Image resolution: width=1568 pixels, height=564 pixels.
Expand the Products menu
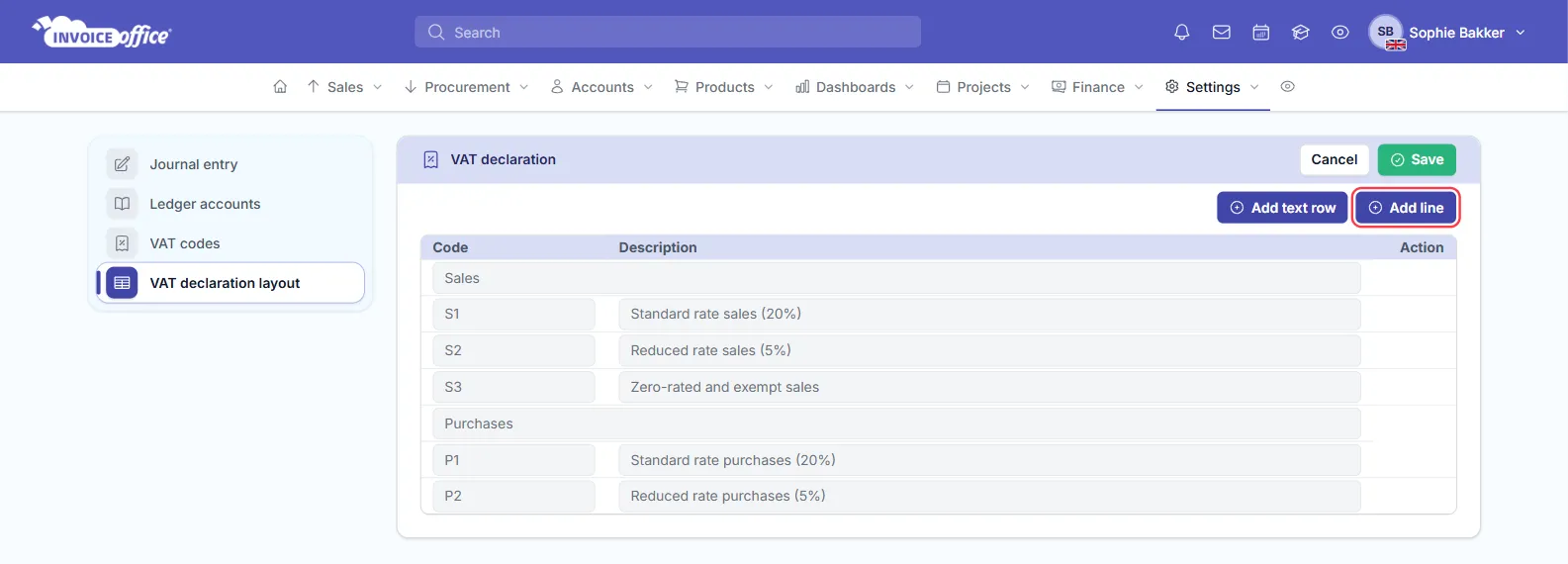coord(724,87)
